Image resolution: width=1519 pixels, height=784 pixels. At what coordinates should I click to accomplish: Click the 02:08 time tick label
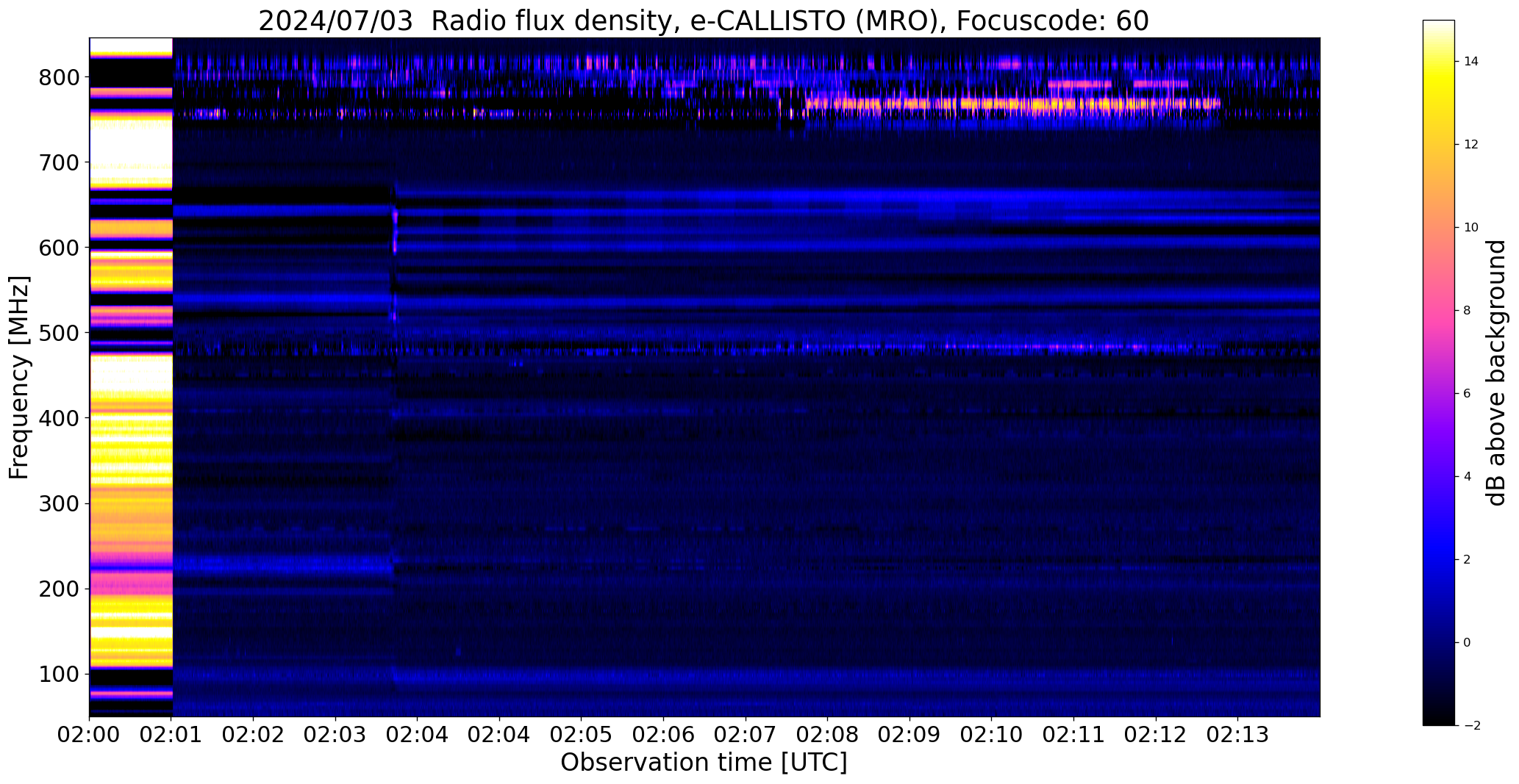828,735
